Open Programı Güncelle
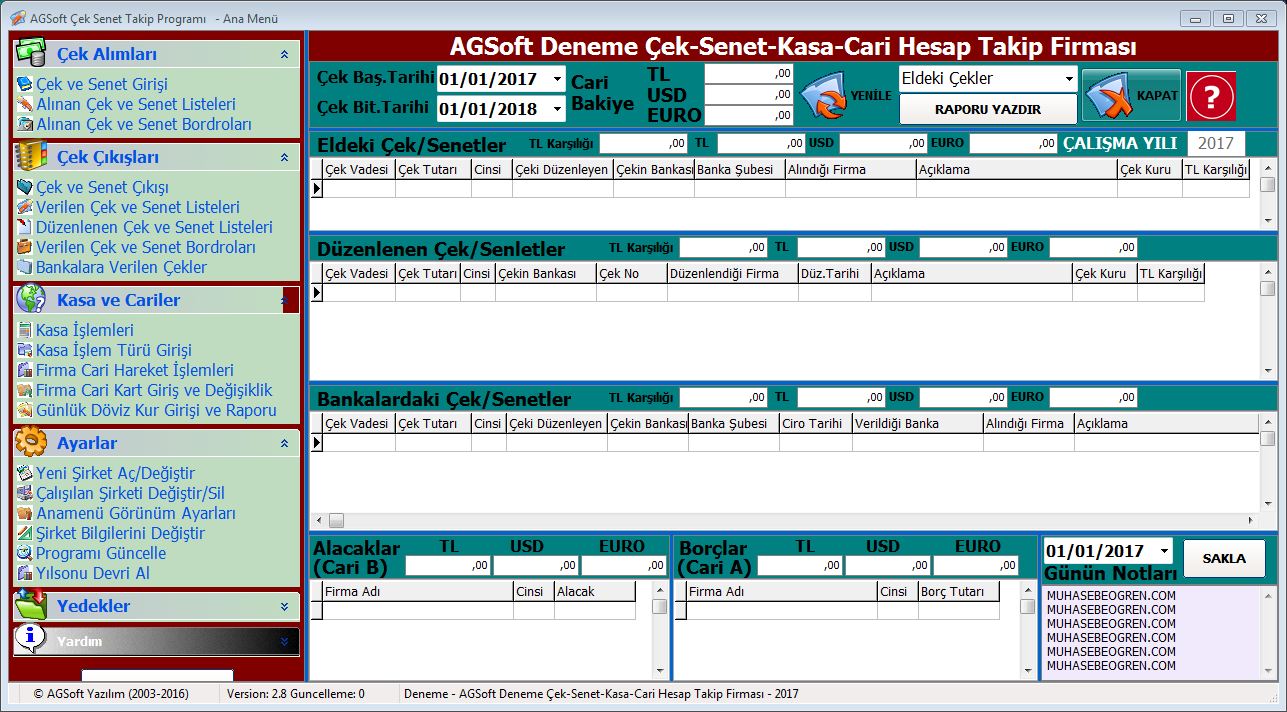Image resolution: width=1287 pixels, height=712 pixels. point(101,554)
